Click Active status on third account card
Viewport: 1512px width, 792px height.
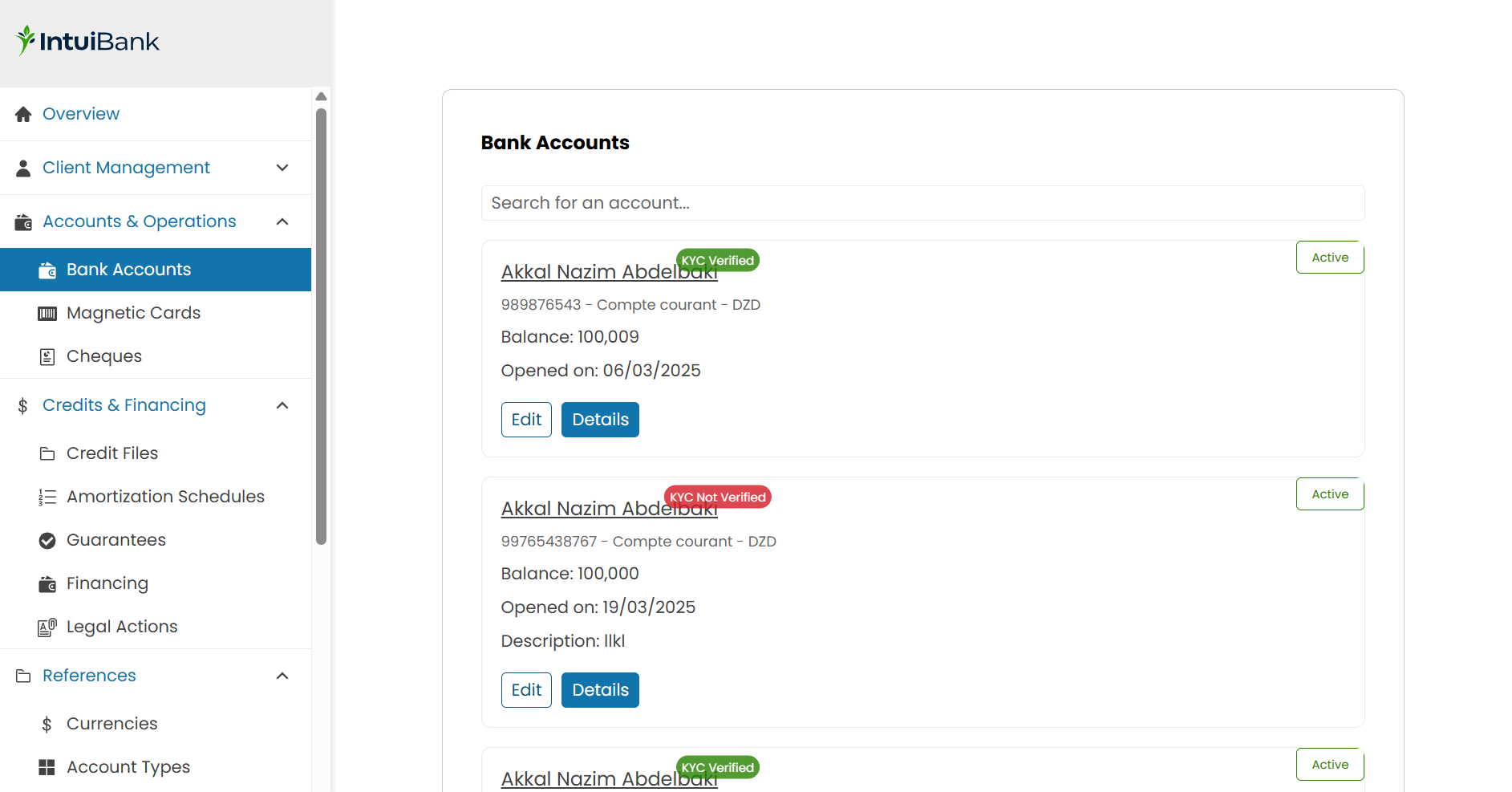(x=1330, y=765)
